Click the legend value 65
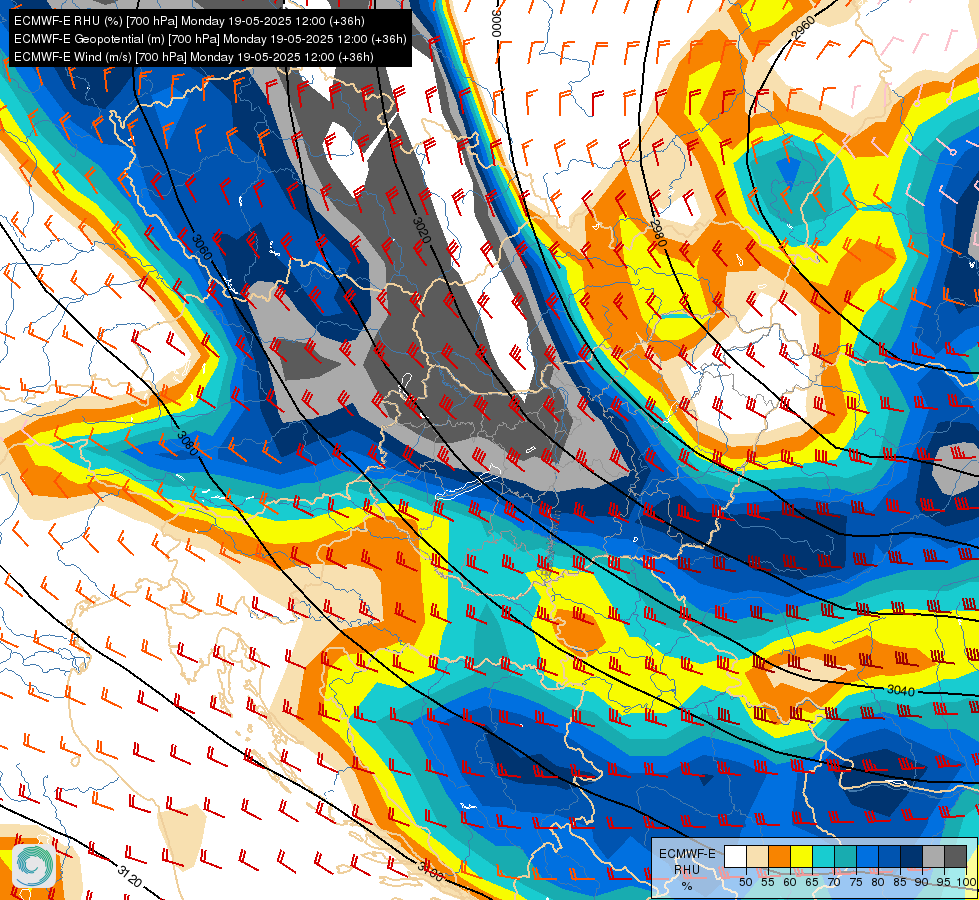Viewport: 979px width, 900px height. click(812, 882)
